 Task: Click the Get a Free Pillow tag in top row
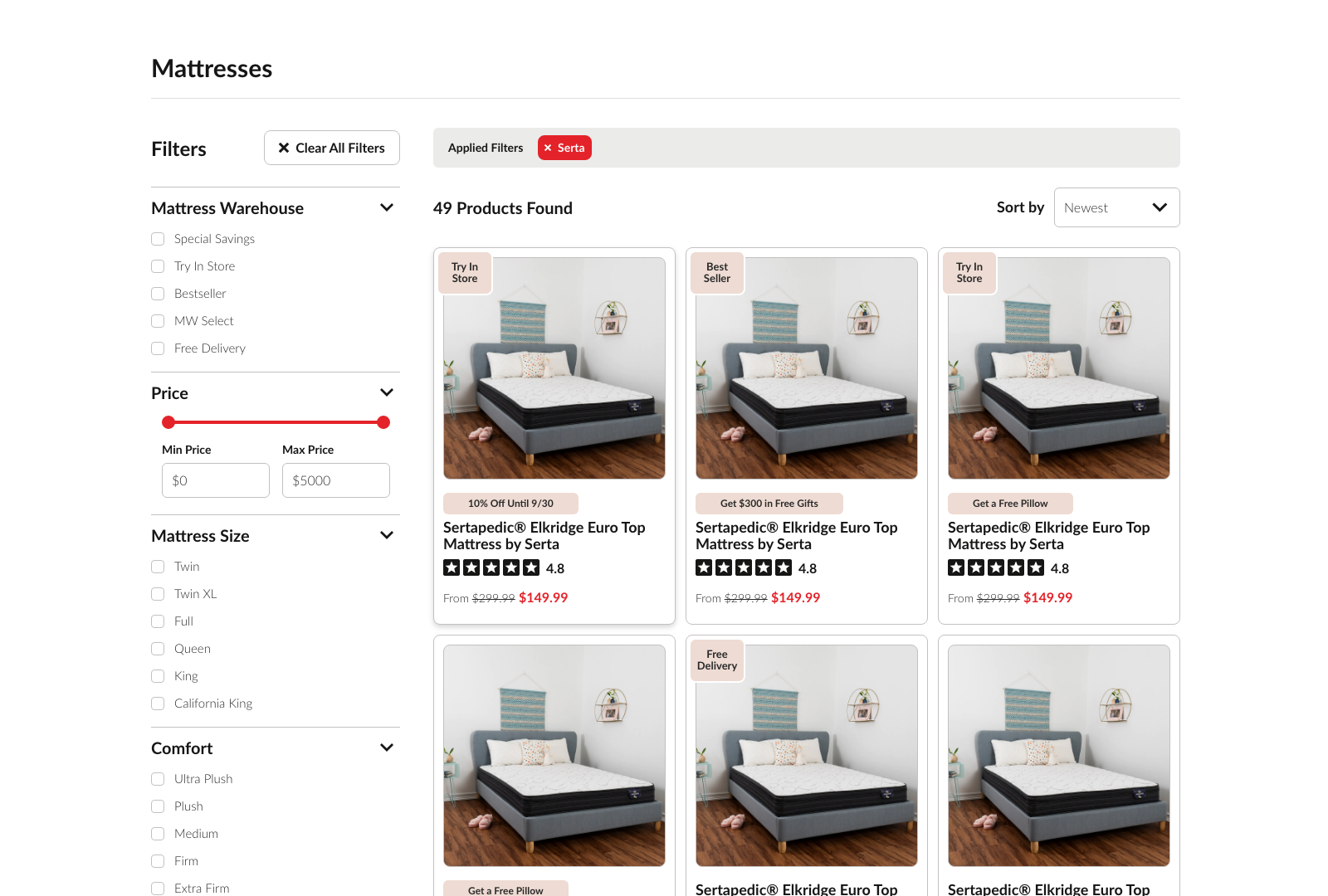[1010, 504]
